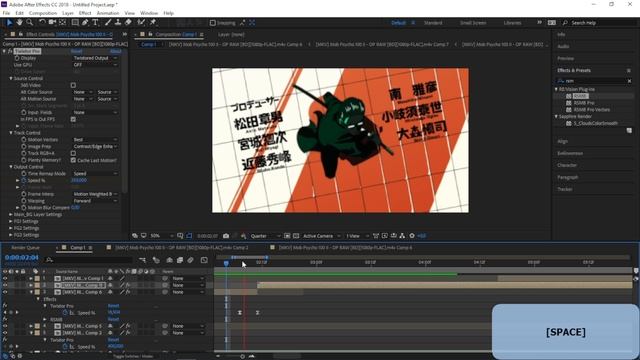Expand the FG1 Settings group

(x=11, y=221)
